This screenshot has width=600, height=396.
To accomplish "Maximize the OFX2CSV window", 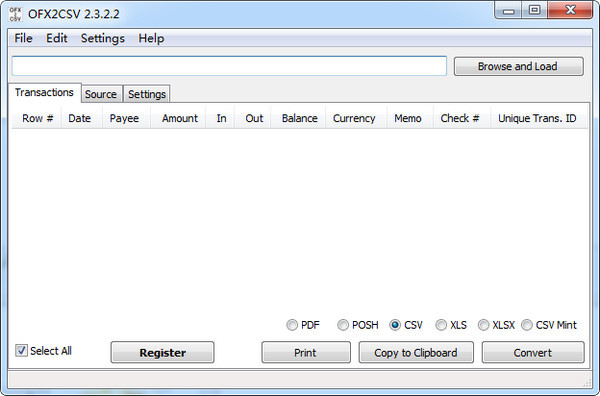I will pyautogui.click(x=535, y=10).
